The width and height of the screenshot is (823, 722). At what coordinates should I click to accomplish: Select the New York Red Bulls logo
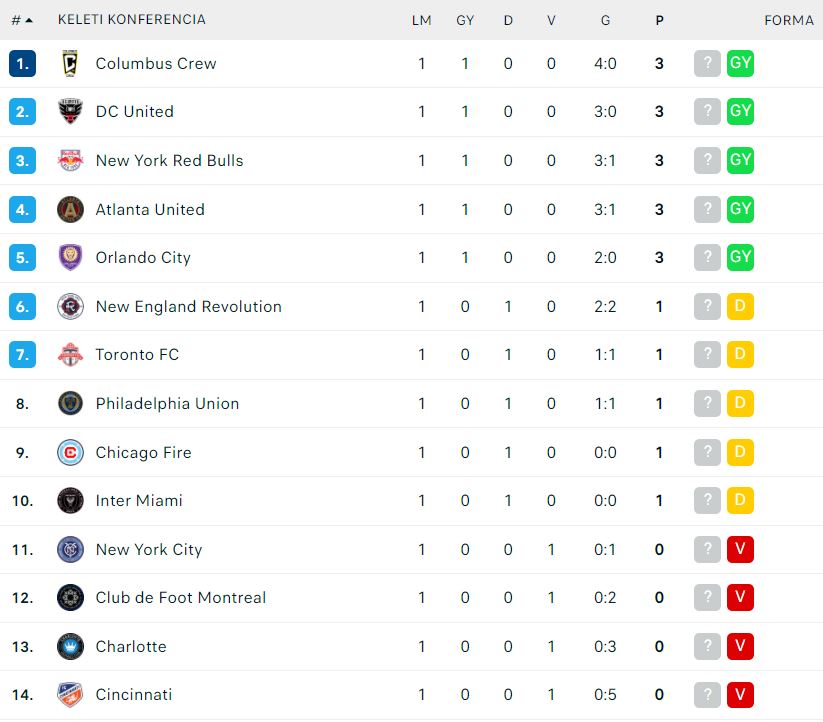click(70, 160)
